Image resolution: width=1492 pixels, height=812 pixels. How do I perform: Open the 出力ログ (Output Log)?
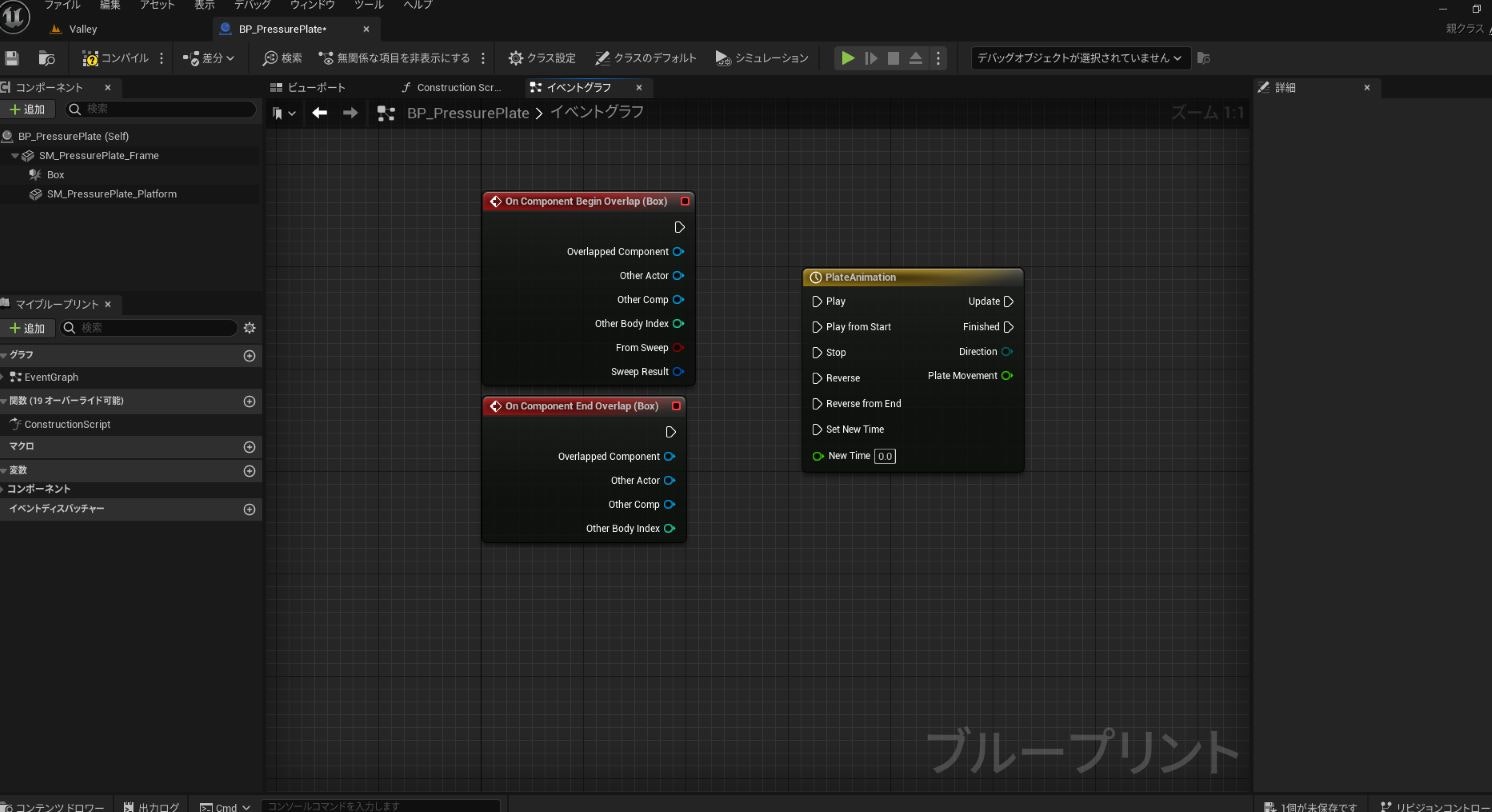pyautogui.click(x=151, y=806)
